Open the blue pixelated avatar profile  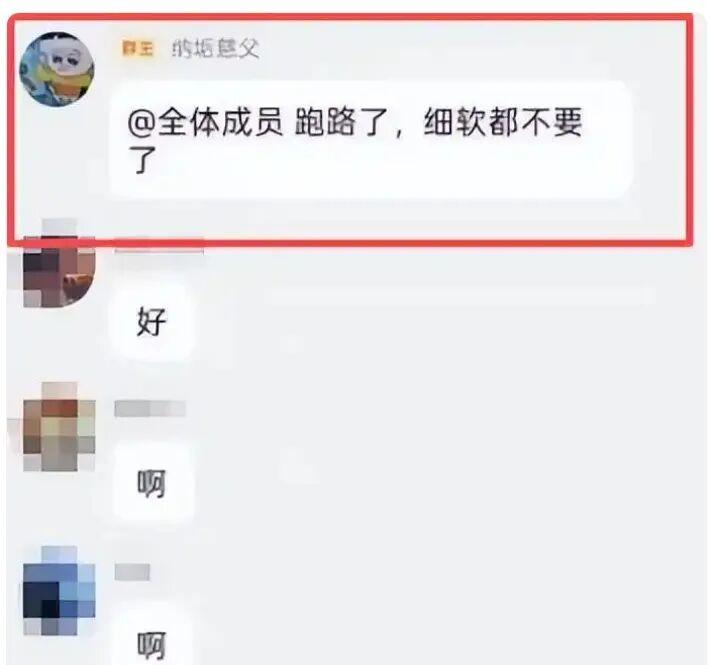(x=59, y=590)
